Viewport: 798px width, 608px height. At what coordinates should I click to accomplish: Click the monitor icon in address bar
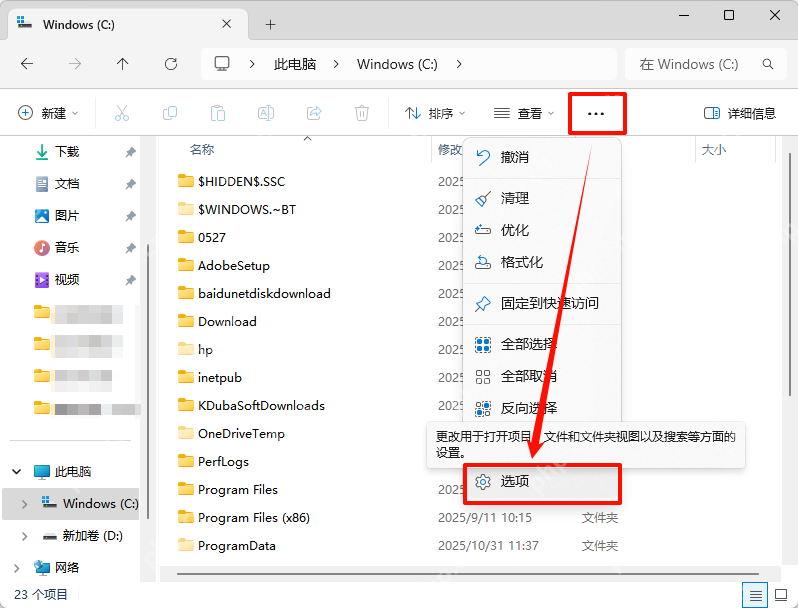[x=222, y=64]
